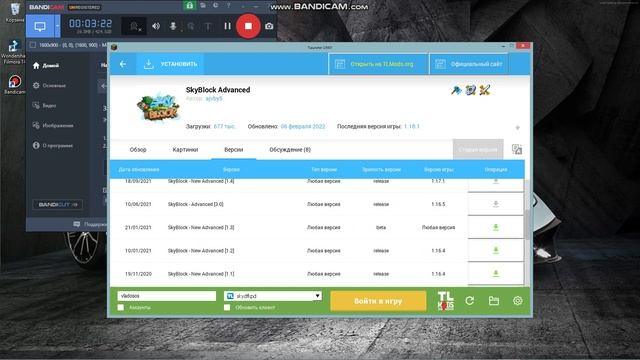Open Видео section in Bandicam sidebar
Viewport: 640px width, 360px height.
(44, 106)
